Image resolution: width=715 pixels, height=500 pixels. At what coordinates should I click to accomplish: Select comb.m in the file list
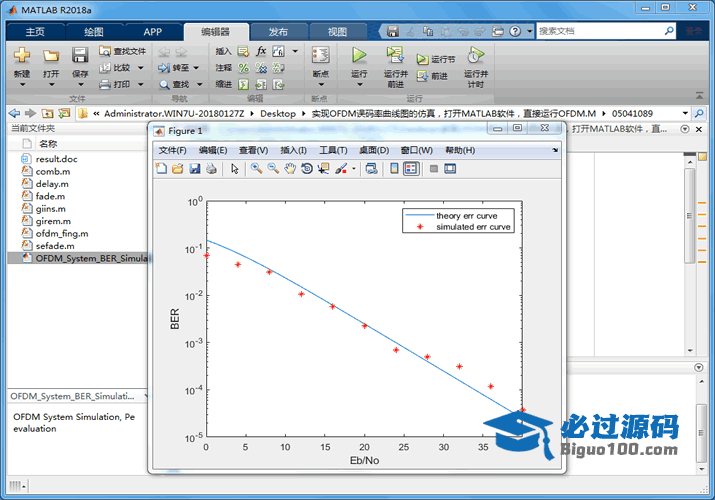[53, 171]
